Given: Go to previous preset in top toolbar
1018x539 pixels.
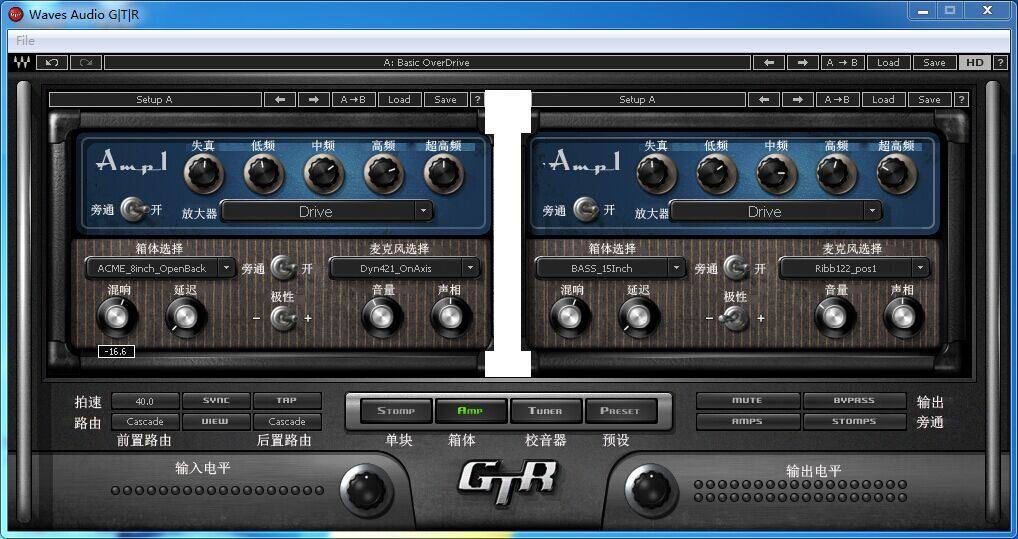Looking at the screenshot, I should pyautogui.click(x=769, y=63).
